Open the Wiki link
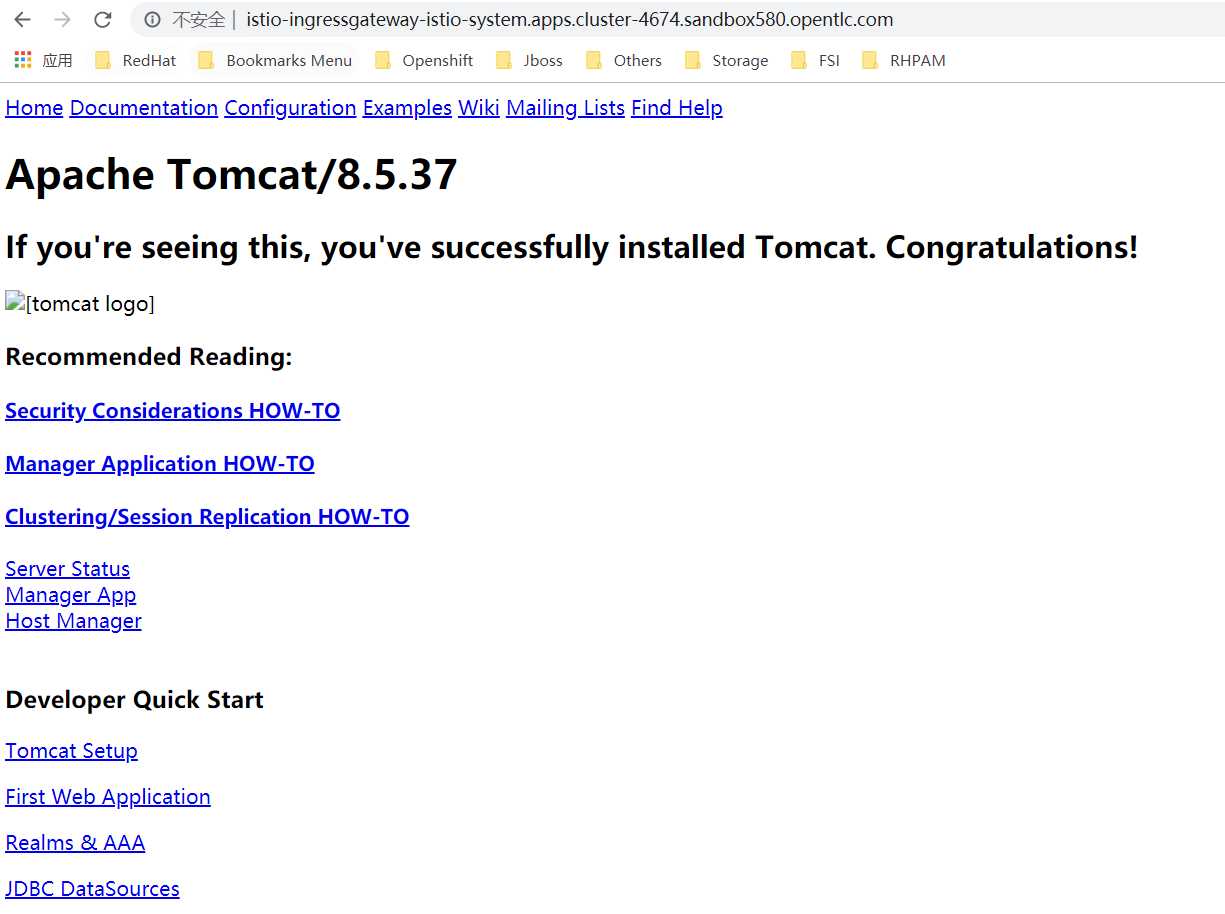 click(479, 108)
